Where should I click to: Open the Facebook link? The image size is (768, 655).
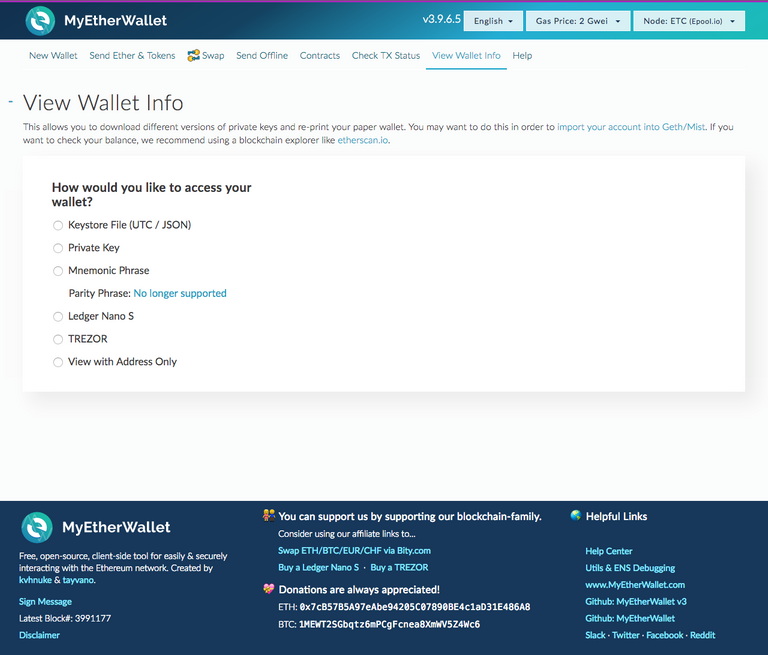pyautogui.click(x=665, y=635)
